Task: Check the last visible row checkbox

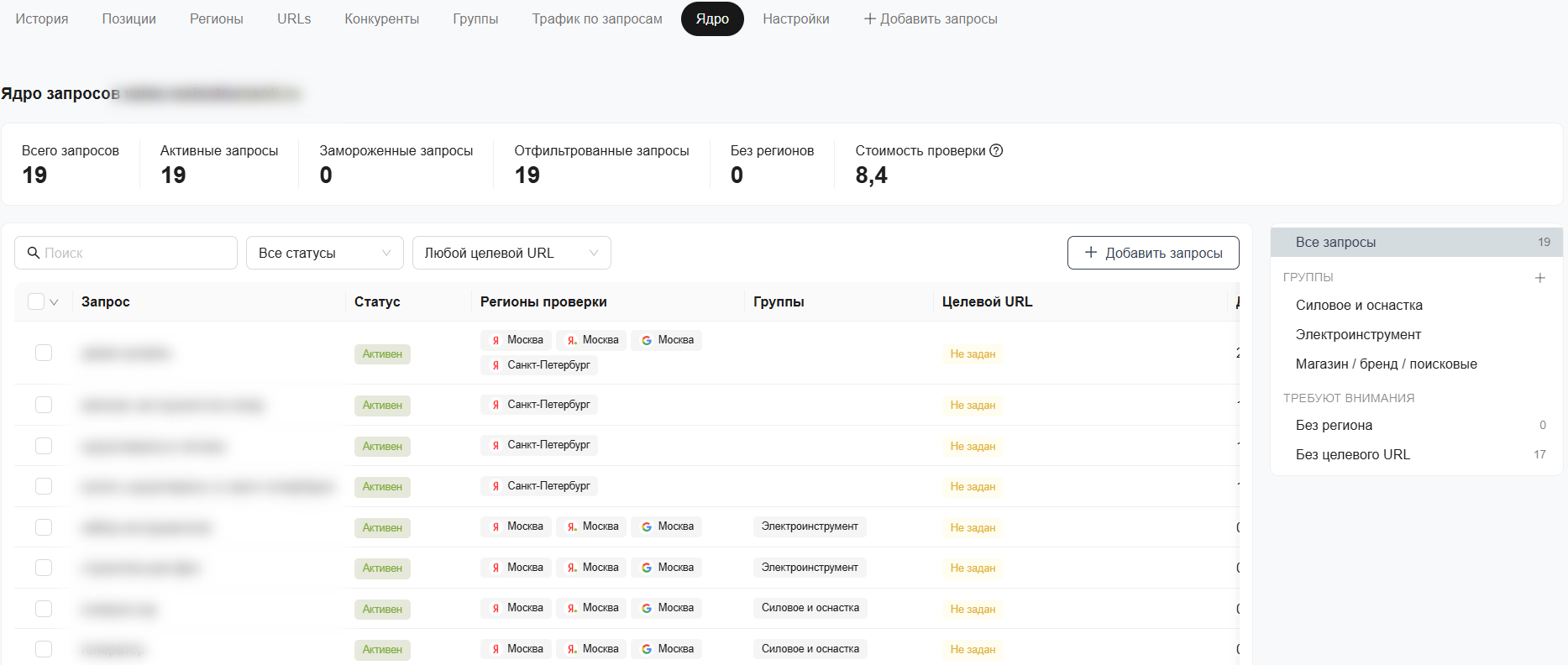Action: (x=44, y=649)
